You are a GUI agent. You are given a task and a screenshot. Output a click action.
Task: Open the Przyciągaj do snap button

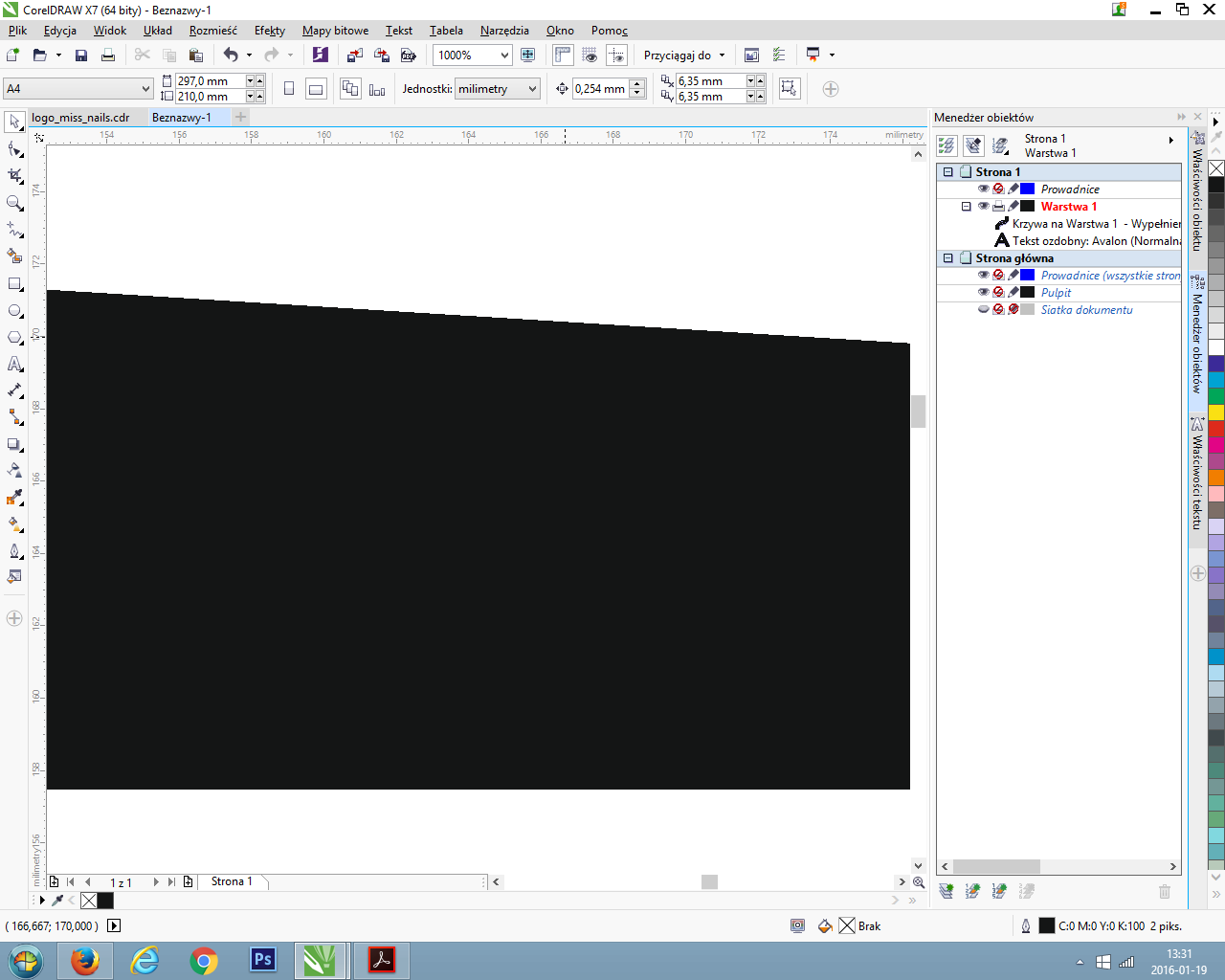click(x=683, y=56)
